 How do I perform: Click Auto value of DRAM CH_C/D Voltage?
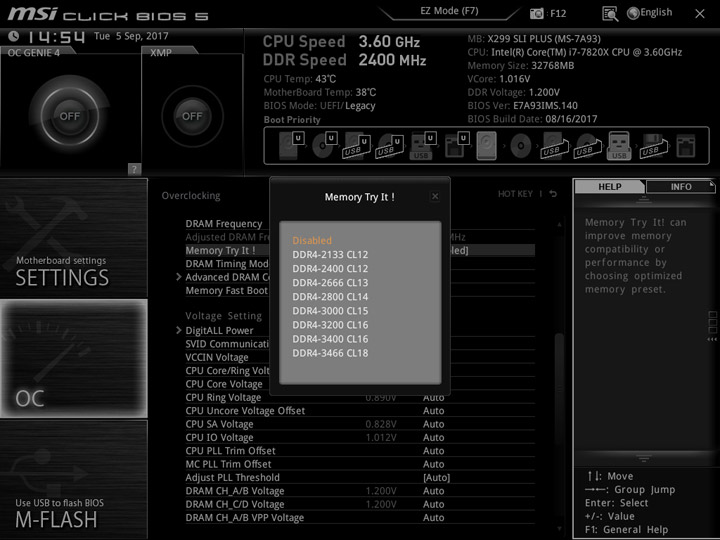point(433,504)
